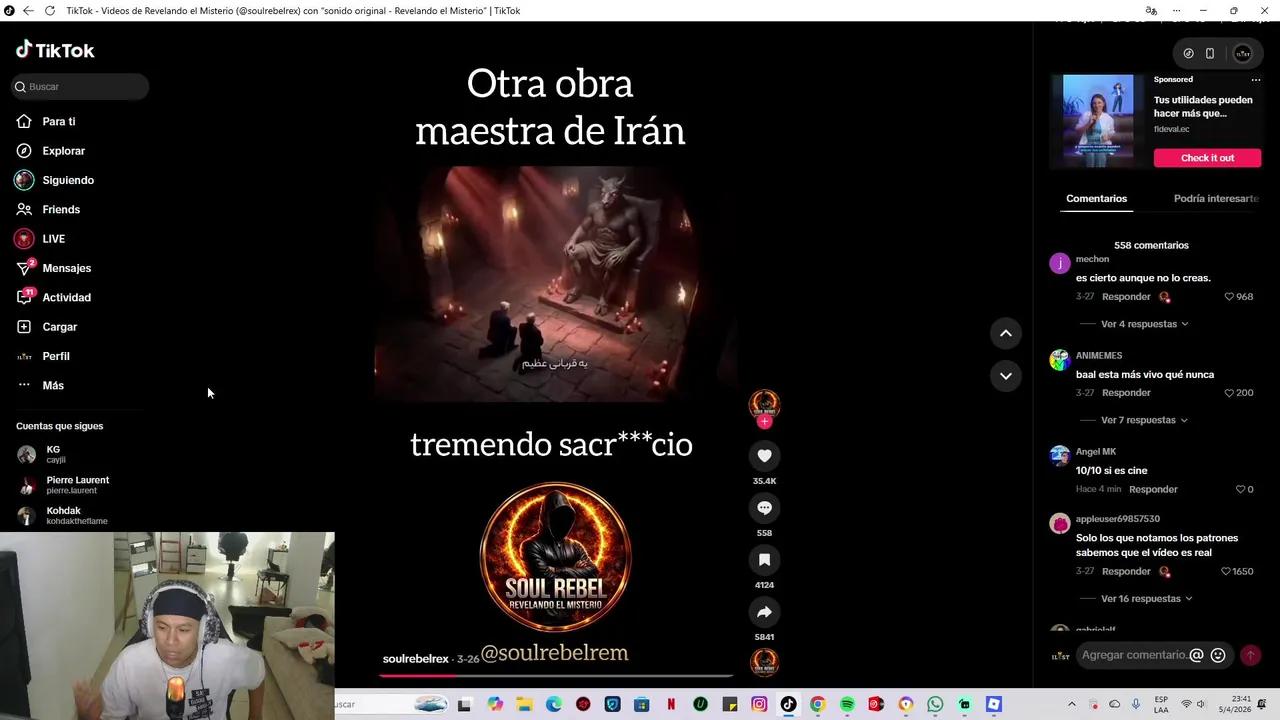Go to the previous video arrow
Viewport: 1280px width, 720px height.
(x=1006, y=333)
